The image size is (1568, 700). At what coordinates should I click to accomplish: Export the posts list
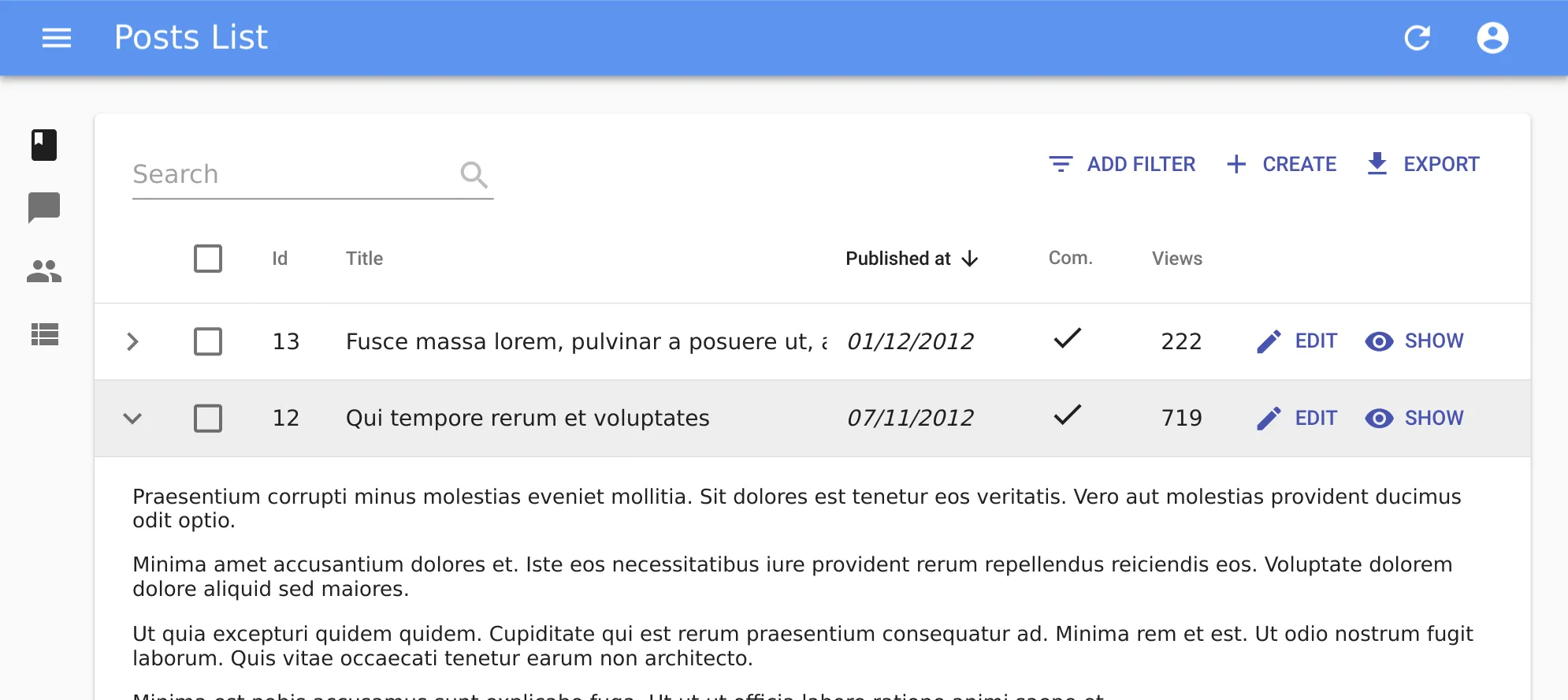coord(1423,164)
